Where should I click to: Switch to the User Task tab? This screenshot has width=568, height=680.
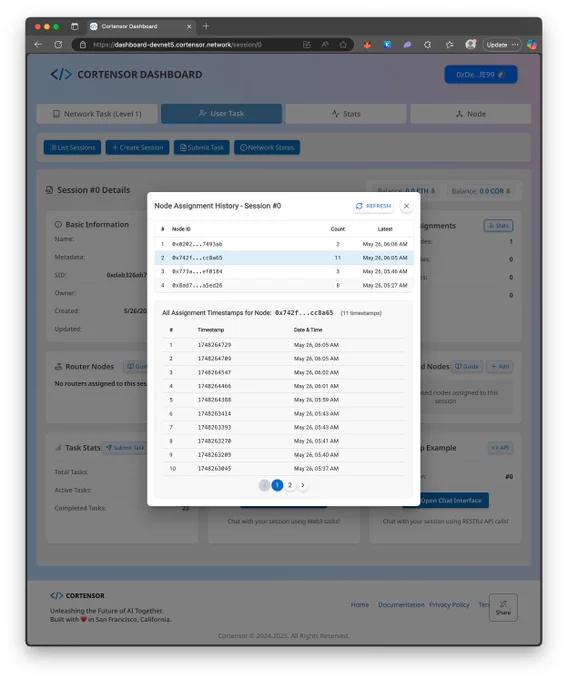point(222,114)
